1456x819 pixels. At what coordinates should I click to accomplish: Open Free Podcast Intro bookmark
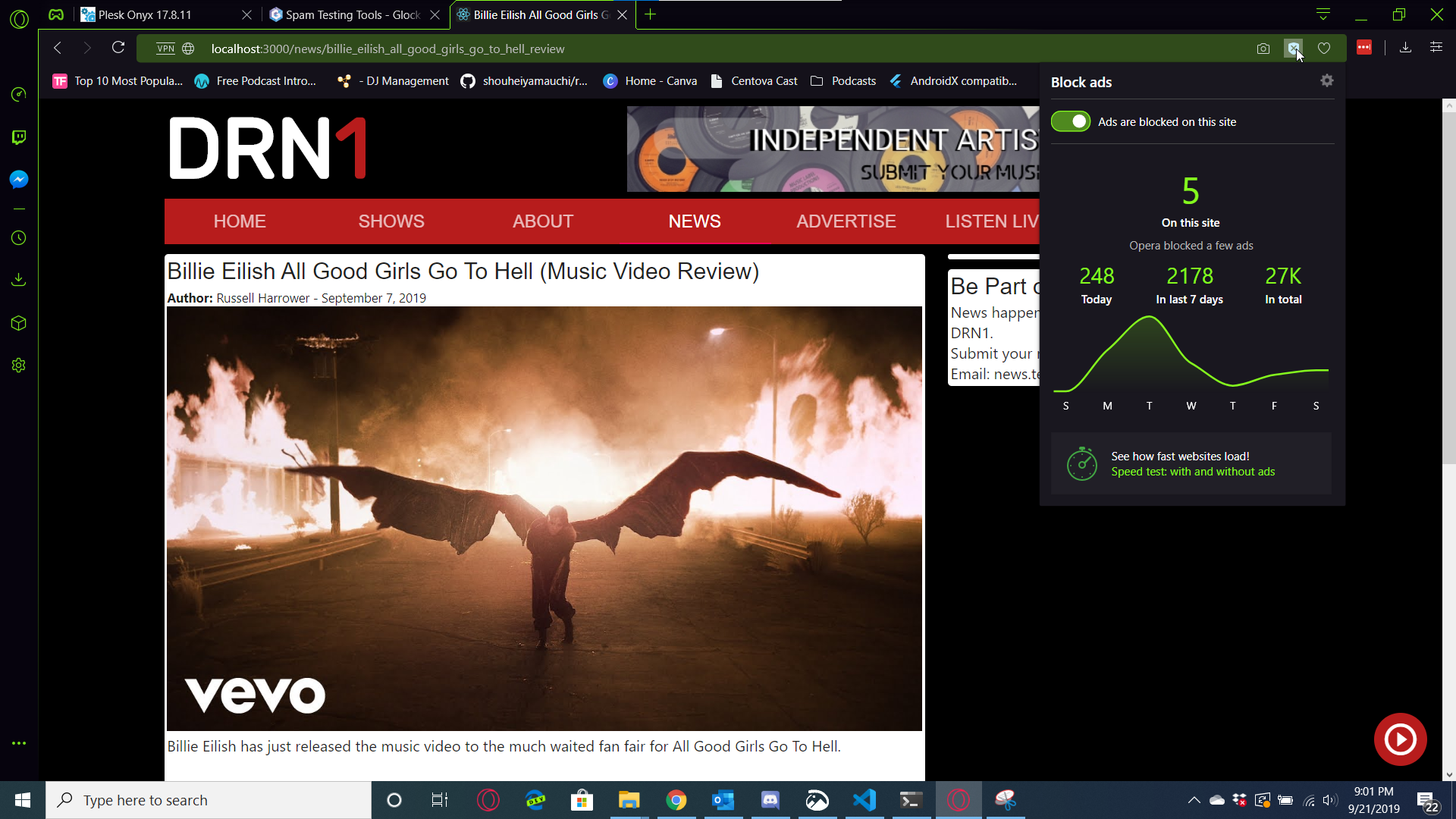click(256, 81)
